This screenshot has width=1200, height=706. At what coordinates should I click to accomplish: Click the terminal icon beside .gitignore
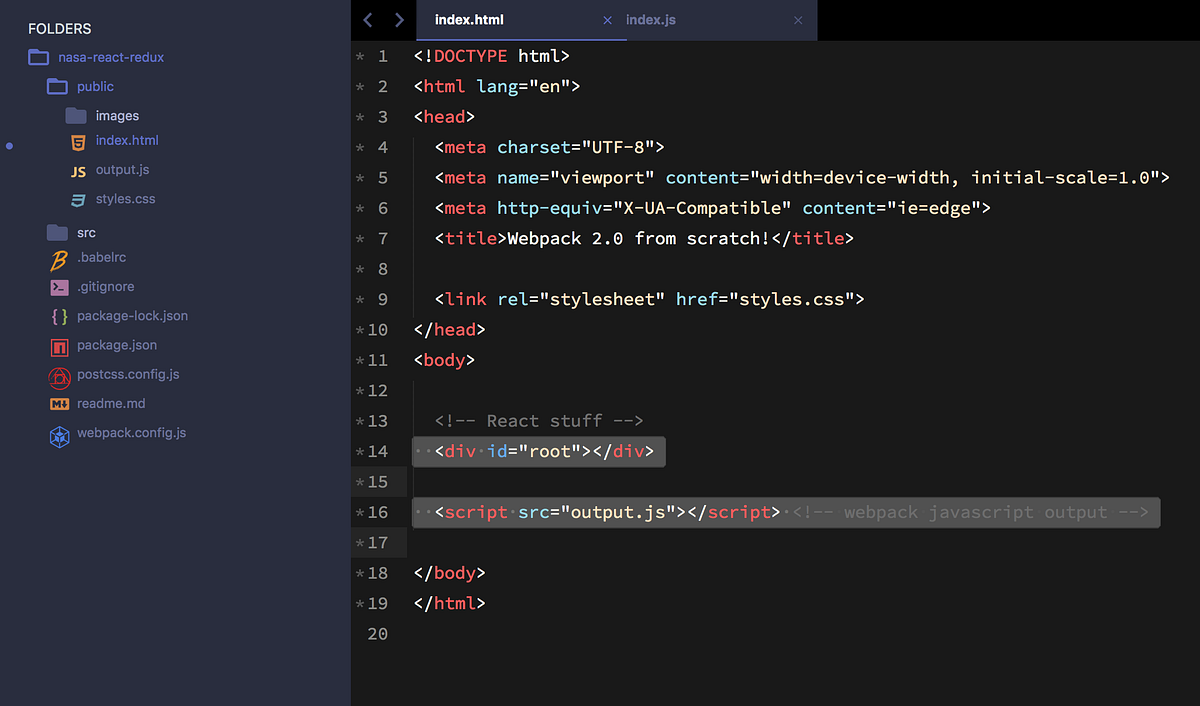pyautogui.click(x=59, y=288)
